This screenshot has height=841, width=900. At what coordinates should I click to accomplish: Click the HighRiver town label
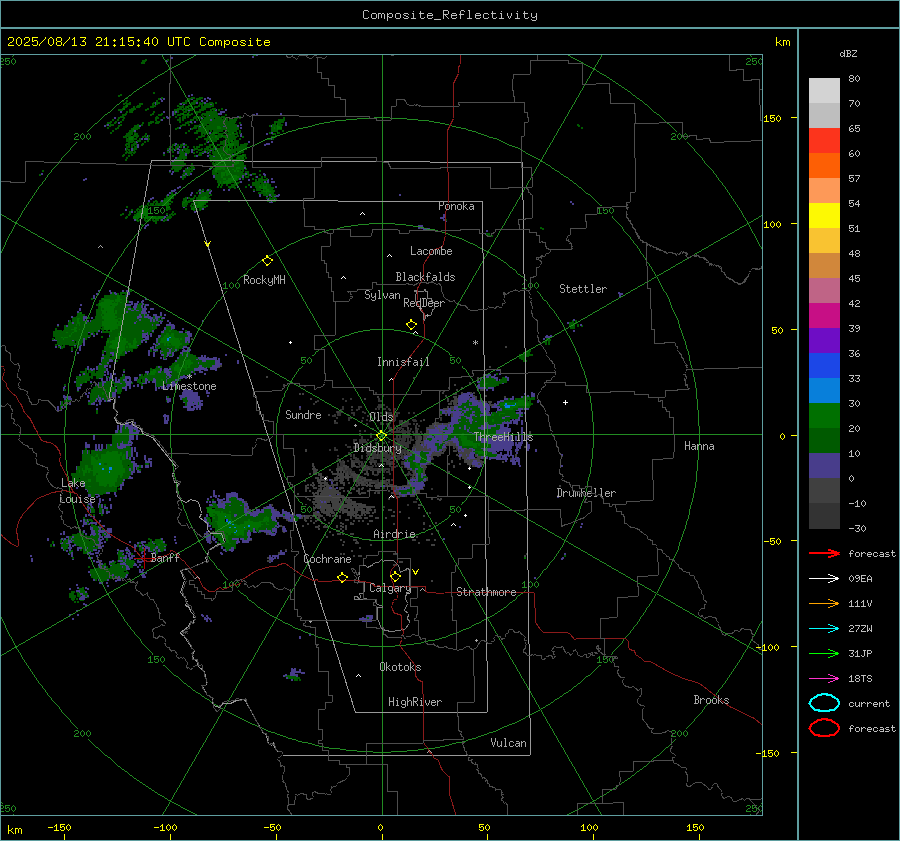(x=415, y=703)
